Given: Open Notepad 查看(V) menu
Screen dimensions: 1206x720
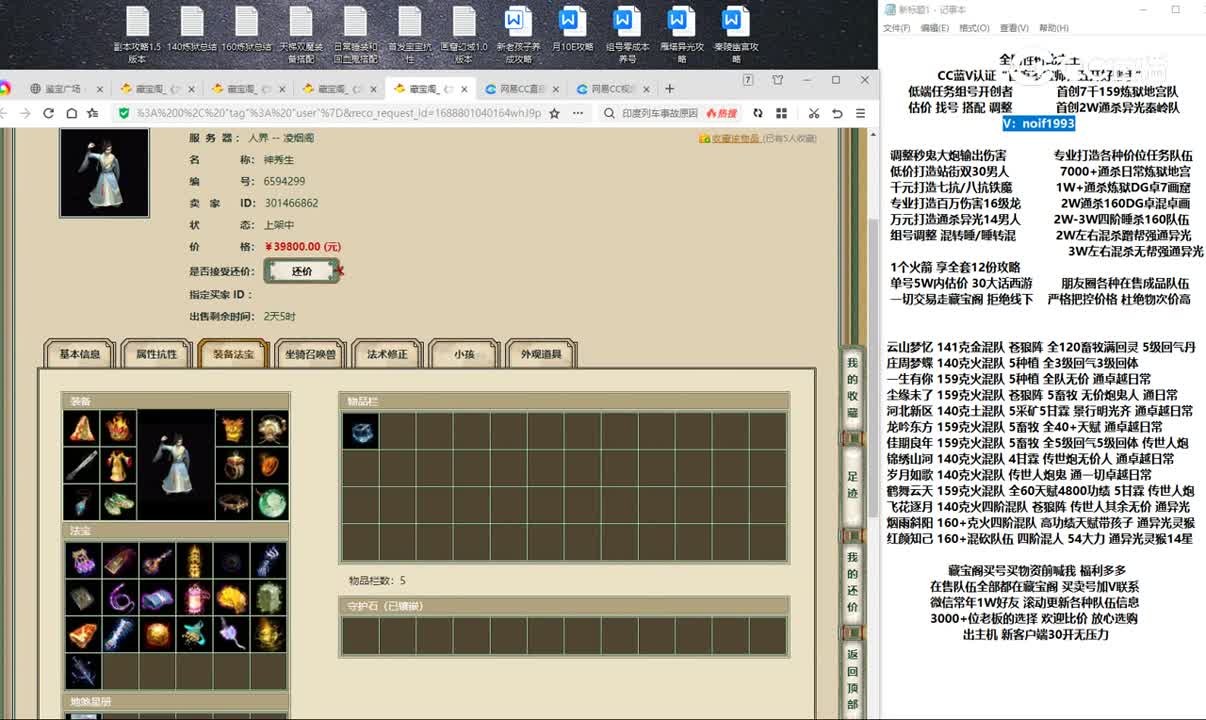Looking at the screenshot, I should coord(1014,28).
